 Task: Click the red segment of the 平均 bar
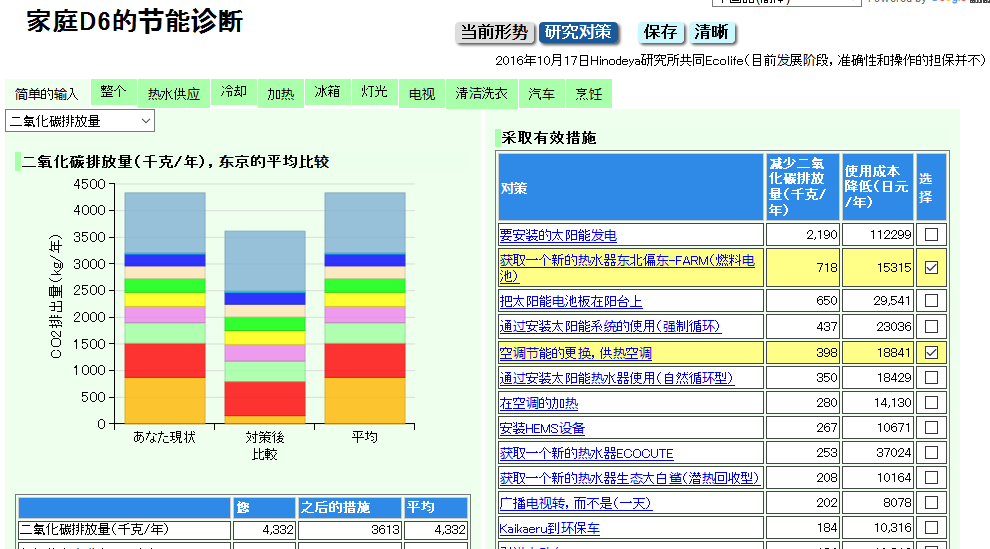point(364,360)
